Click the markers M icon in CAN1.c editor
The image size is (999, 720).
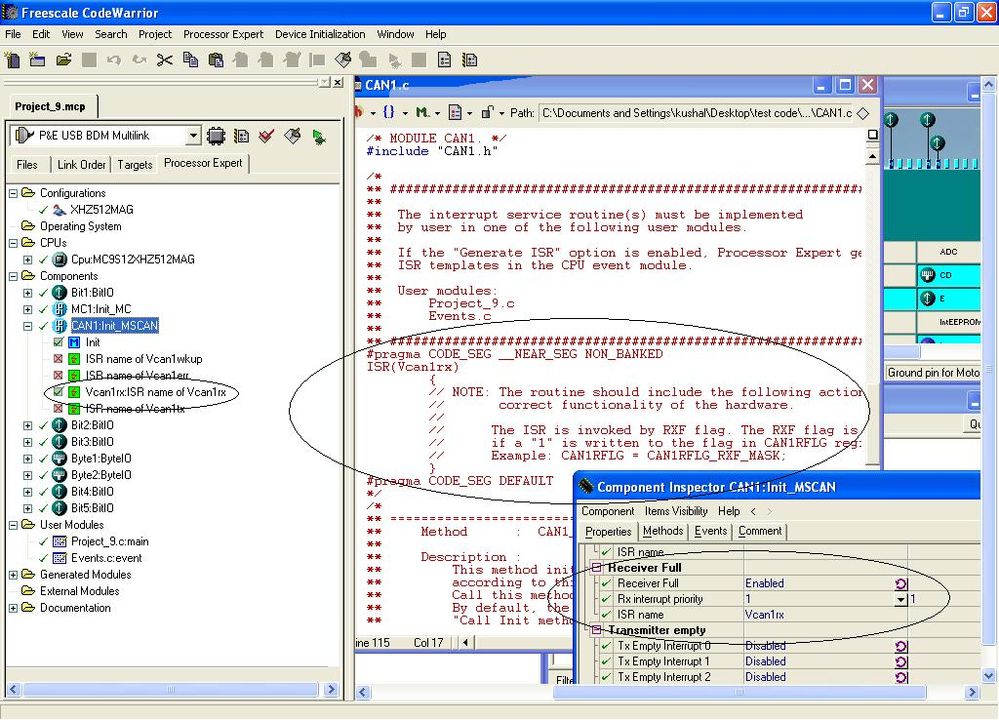[x=422, y=112]
